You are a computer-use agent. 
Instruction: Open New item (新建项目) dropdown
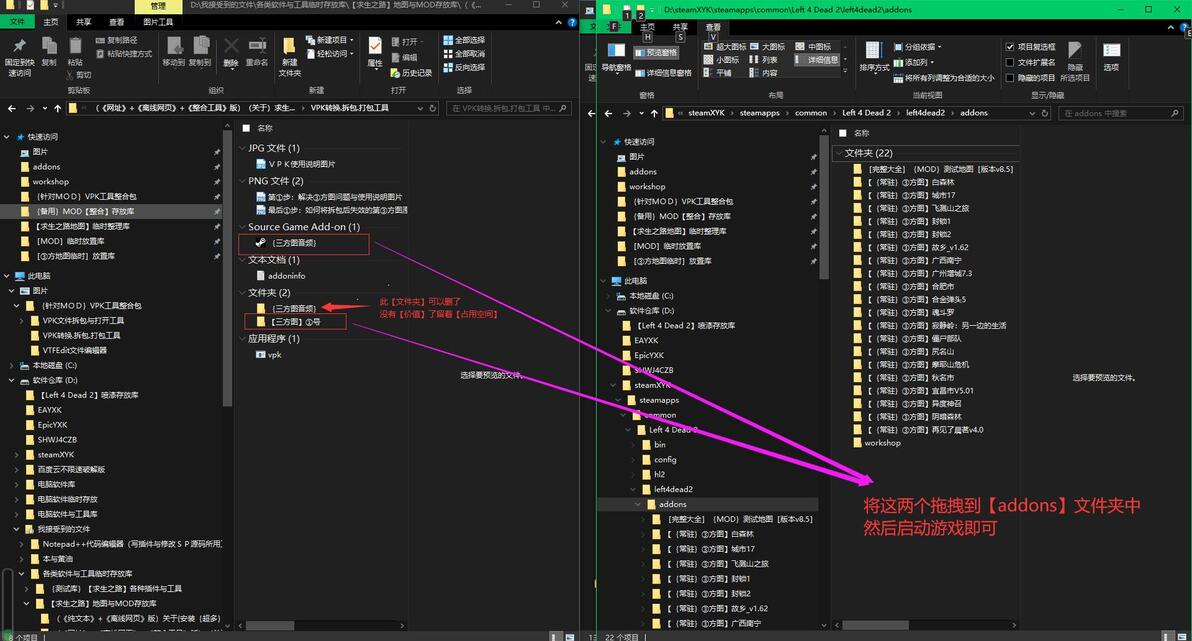click(x=329, y=40)
